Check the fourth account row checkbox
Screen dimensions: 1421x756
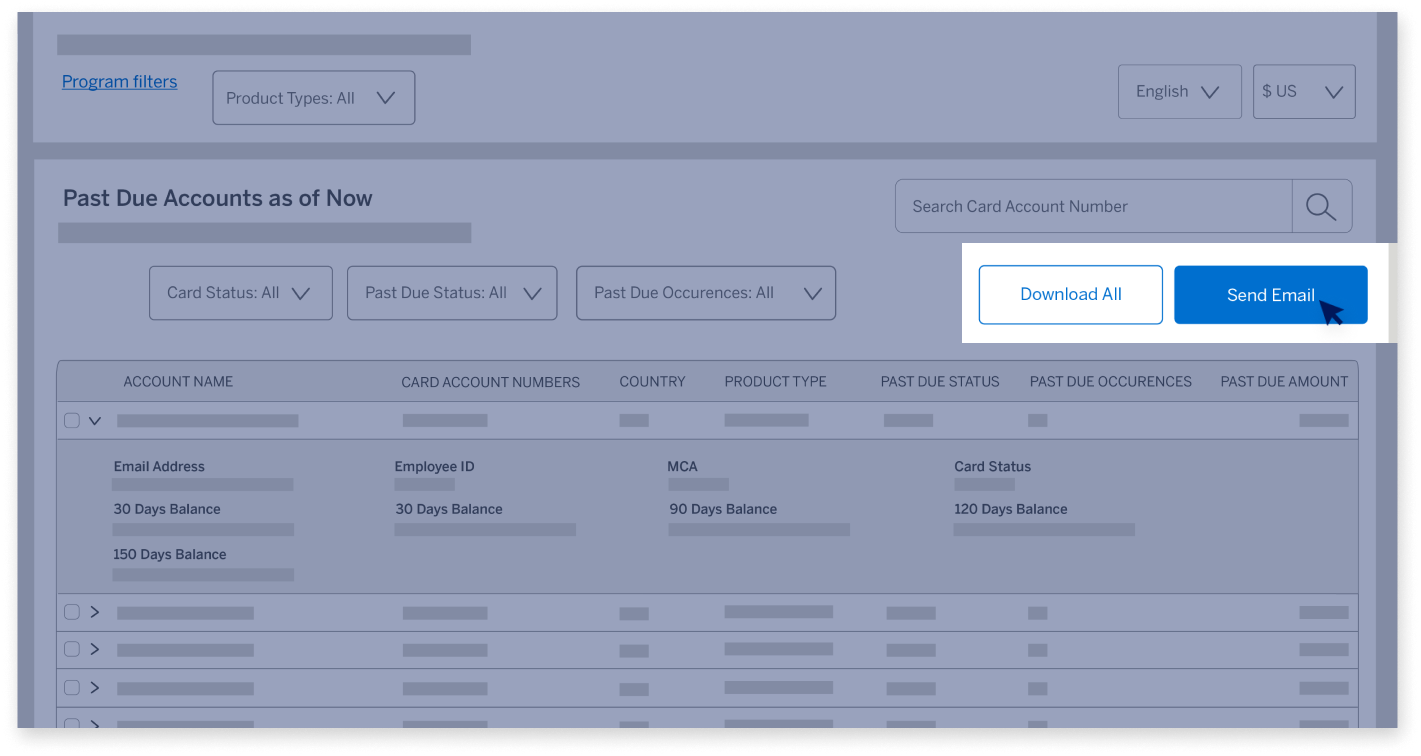pos(71,688)
